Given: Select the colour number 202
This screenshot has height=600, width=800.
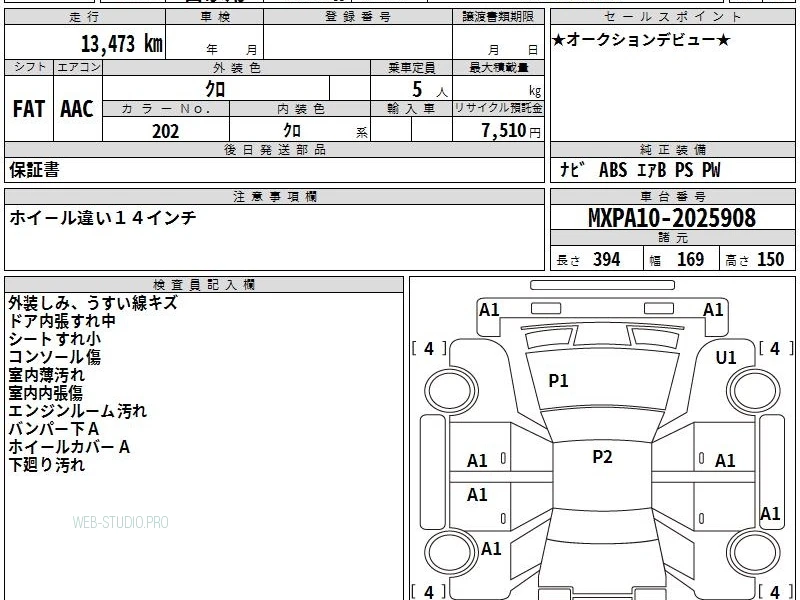Looking at the screenshot, I should (x=166, y=131).
